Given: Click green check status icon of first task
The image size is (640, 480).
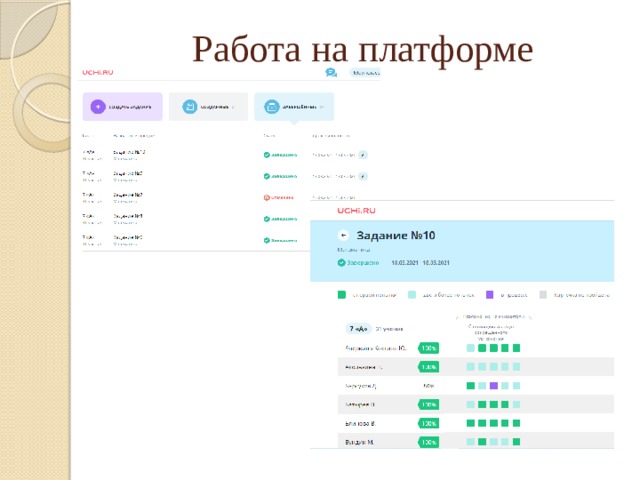Looking at the screenshot, I should [267, 155].
